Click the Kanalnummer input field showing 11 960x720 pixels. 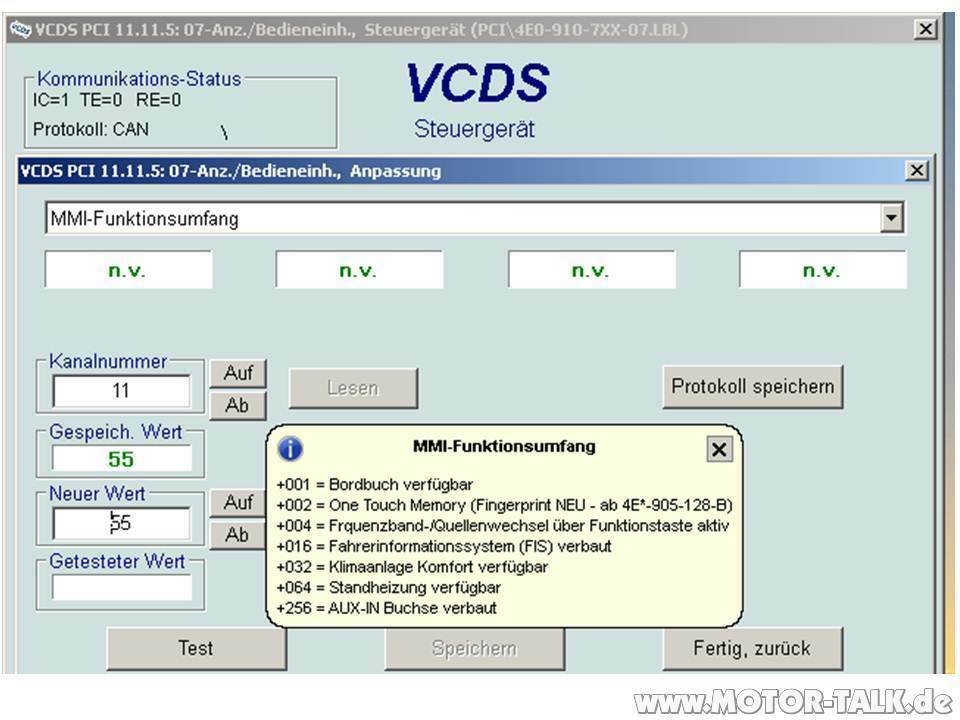(x=120, y=389)
